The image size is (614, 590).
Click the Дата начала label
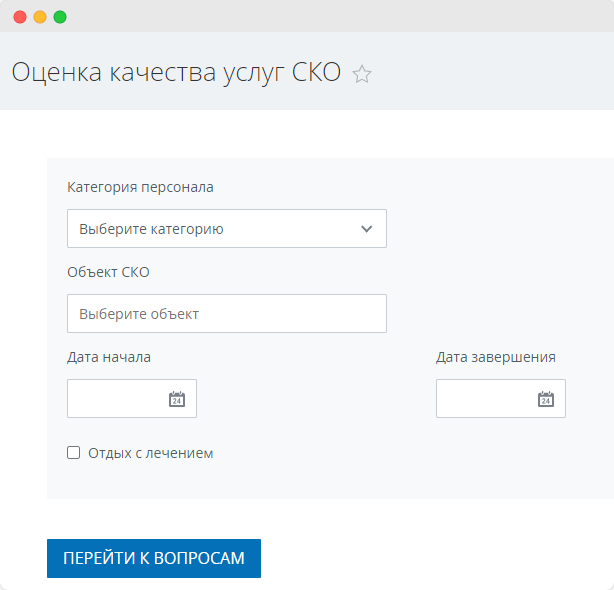[109, 357]
